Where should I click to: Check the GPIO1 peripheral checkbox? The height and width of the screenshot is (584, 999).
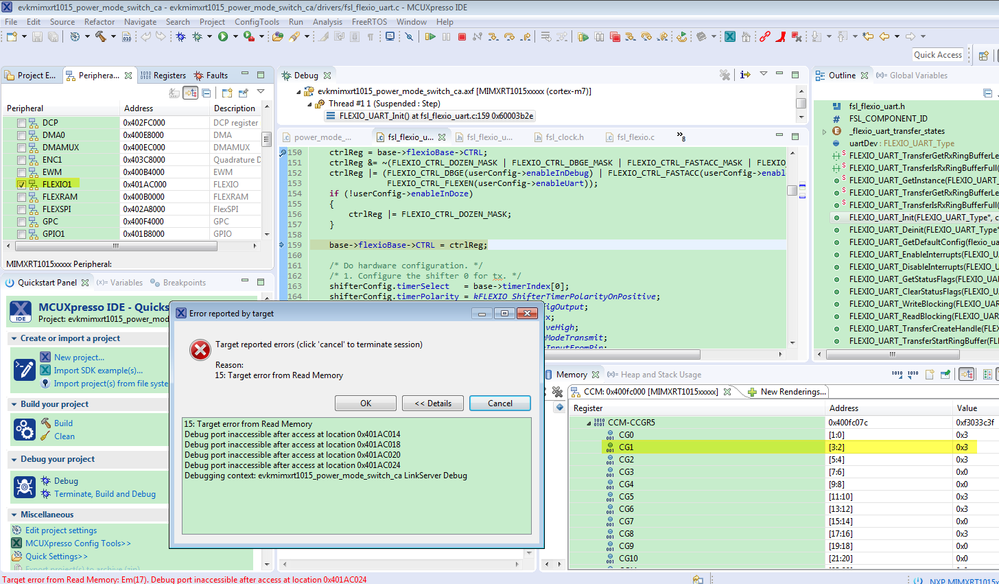(23, 234)
